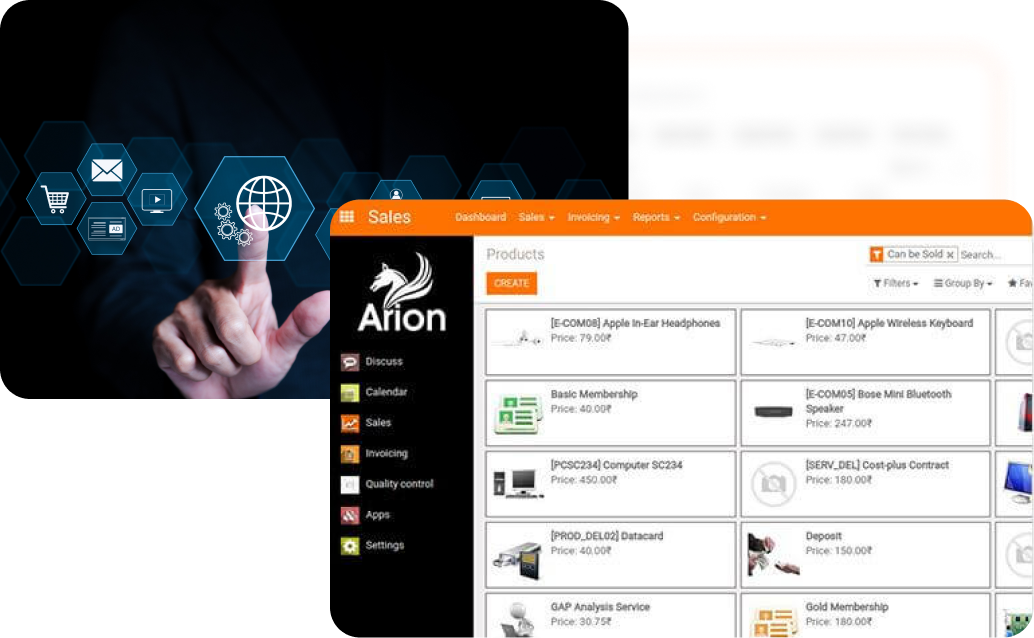Remove the Can be Sold filter tag
The height and width of the screenshot is (638, 1034).
(950, 255)
